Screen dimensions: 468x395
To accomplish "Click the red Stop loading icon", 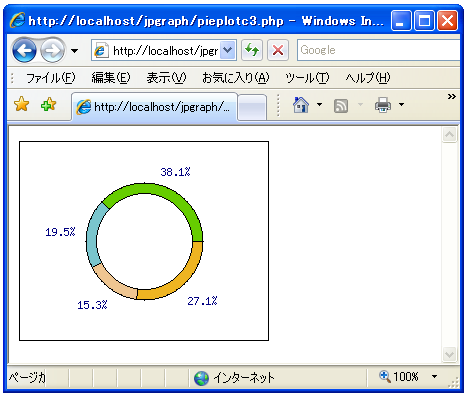I will pyautogui.click(x=278, y=50).
